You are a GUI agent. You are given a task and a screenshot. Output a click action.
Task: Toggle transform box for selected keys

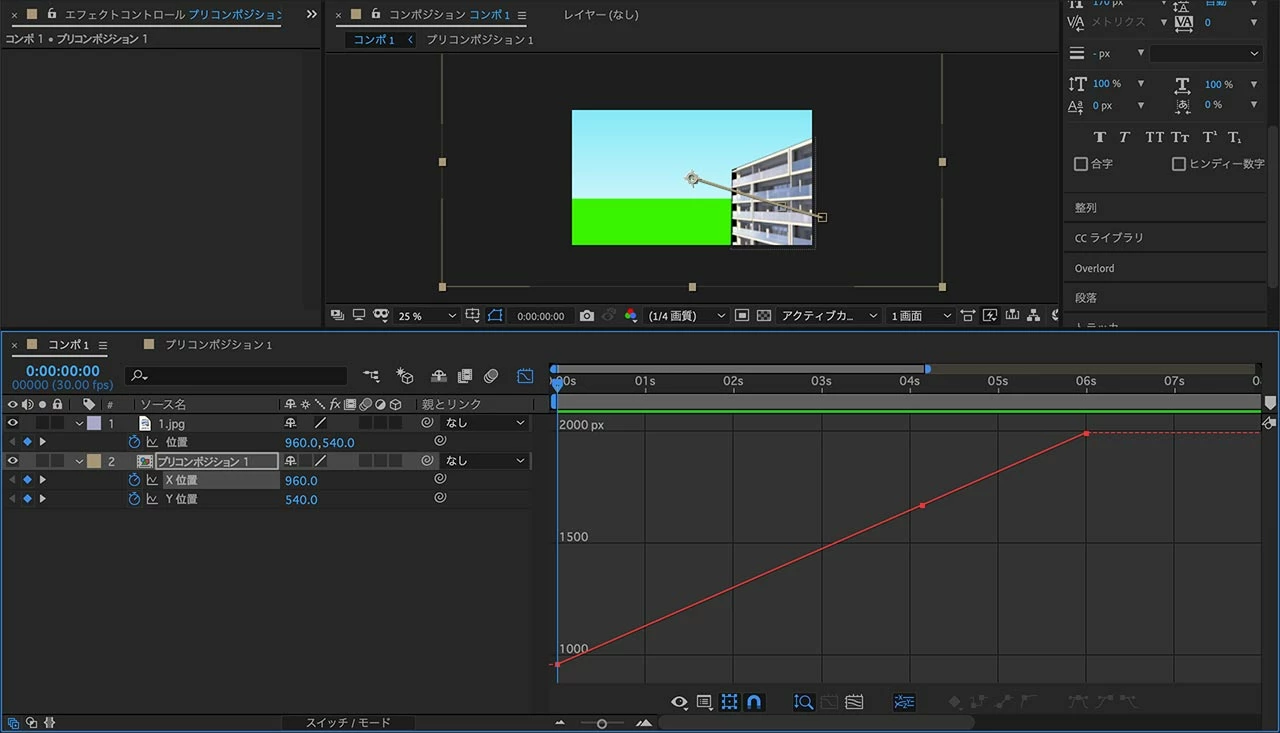tap(730, 702)
